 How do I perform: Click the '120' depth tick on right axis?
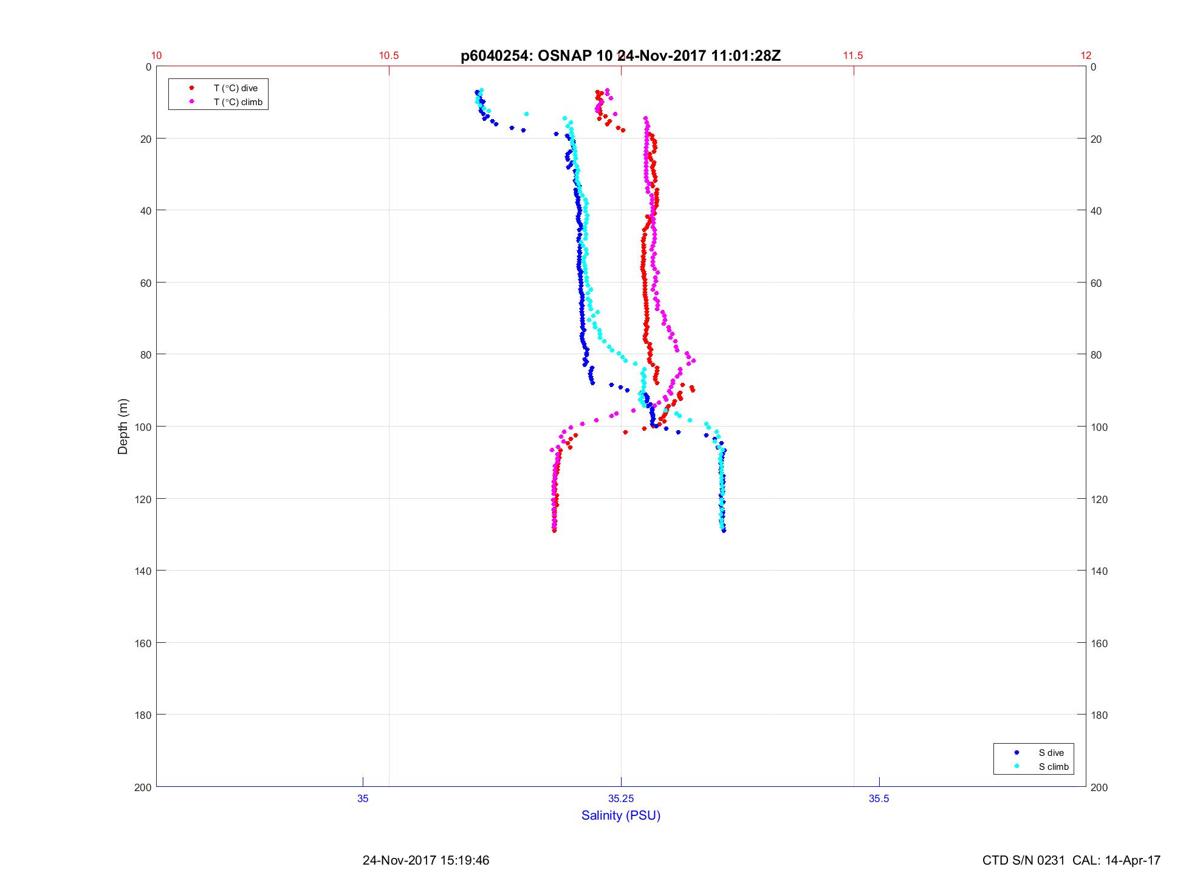[x=1100, y=499]
